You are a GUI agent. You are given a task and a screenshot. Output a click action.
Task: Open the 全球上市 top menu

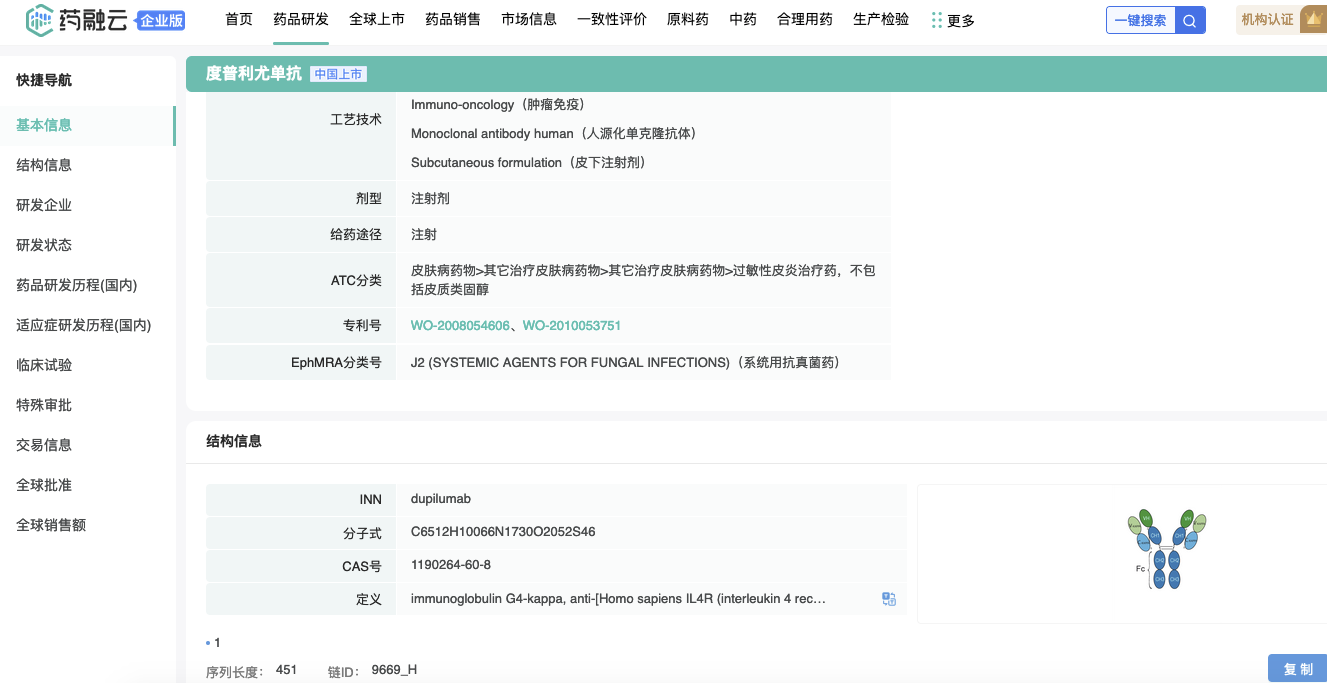click(x=376, y=19)
